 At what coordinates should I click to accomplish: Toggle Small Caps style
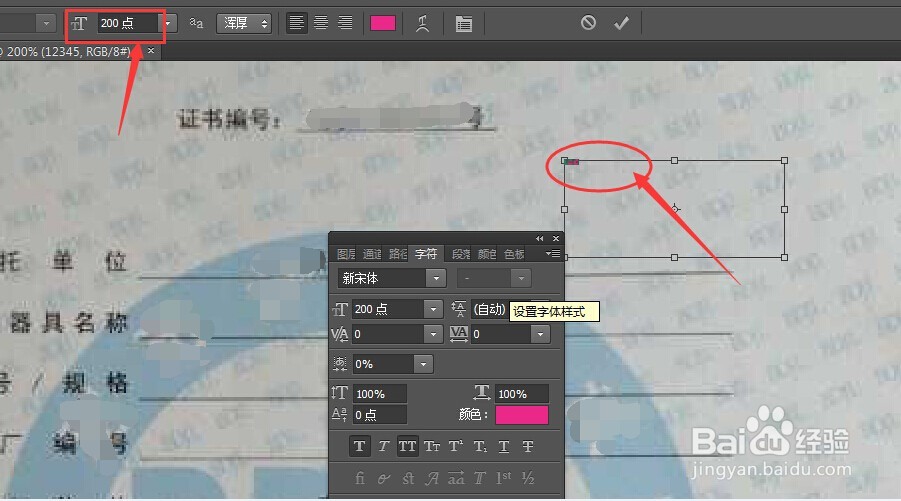(432, 446)
